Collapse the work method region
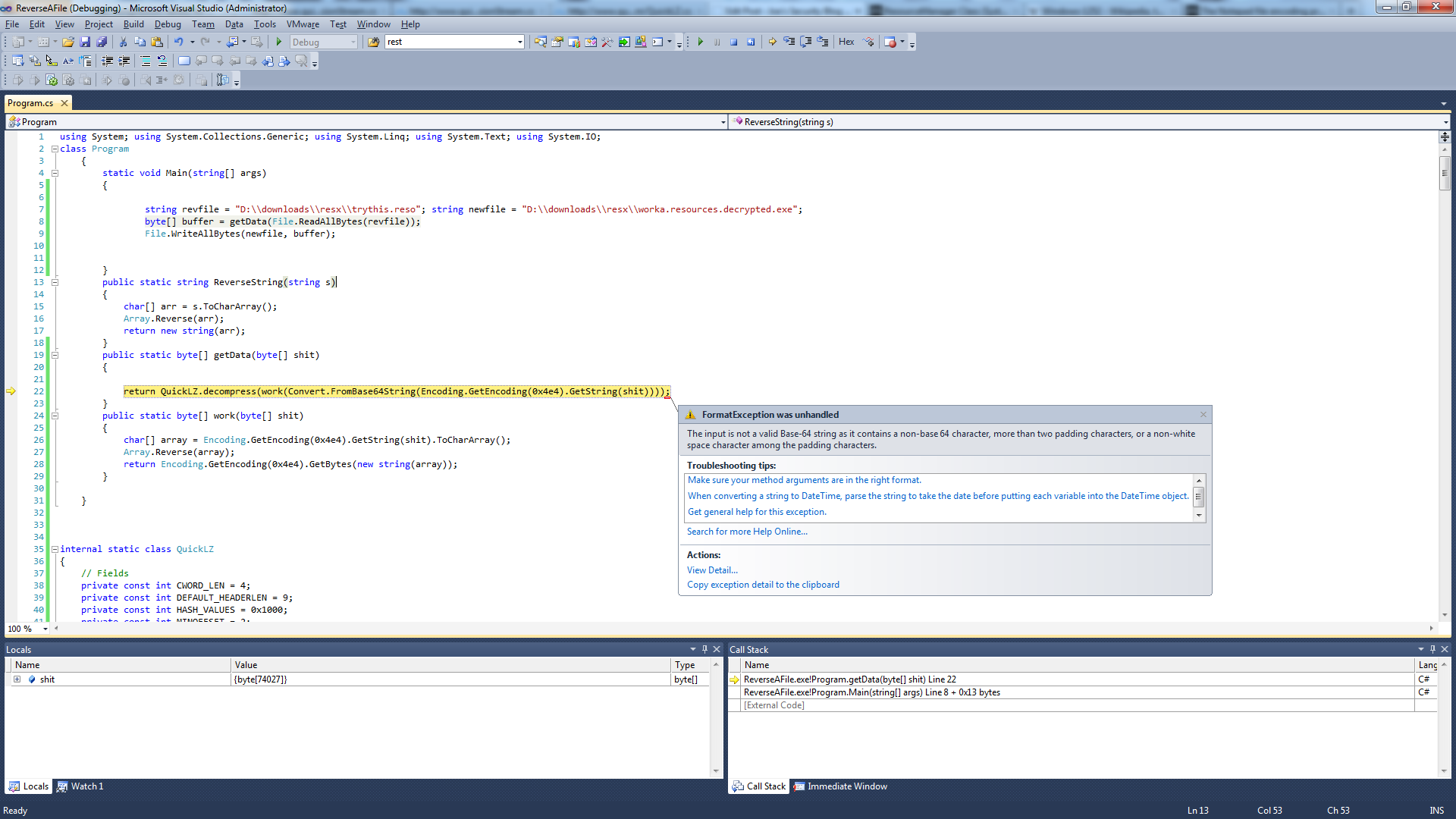 point(55,416)
